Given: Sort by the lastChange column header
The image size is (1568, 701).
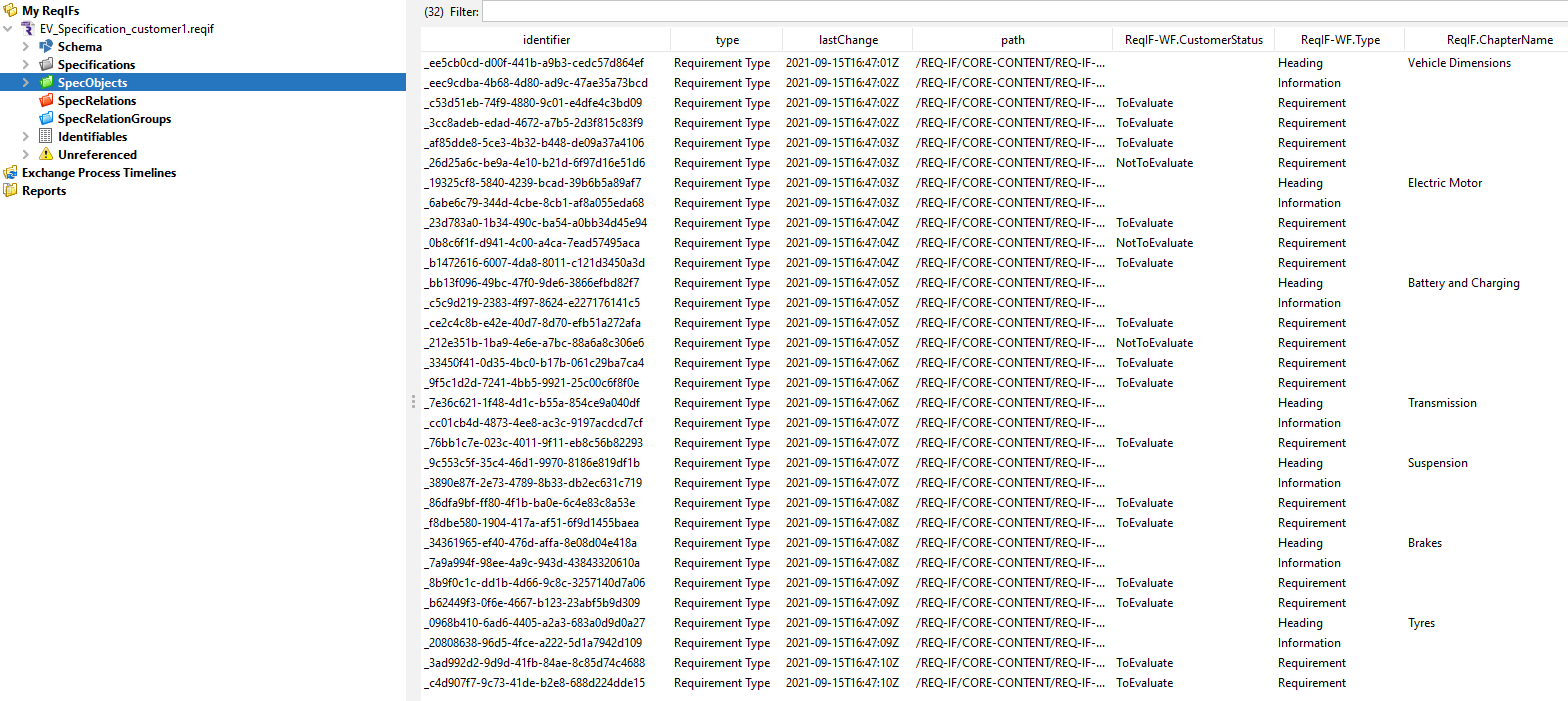Looking at the screenshot, I should tap(848, 40).
